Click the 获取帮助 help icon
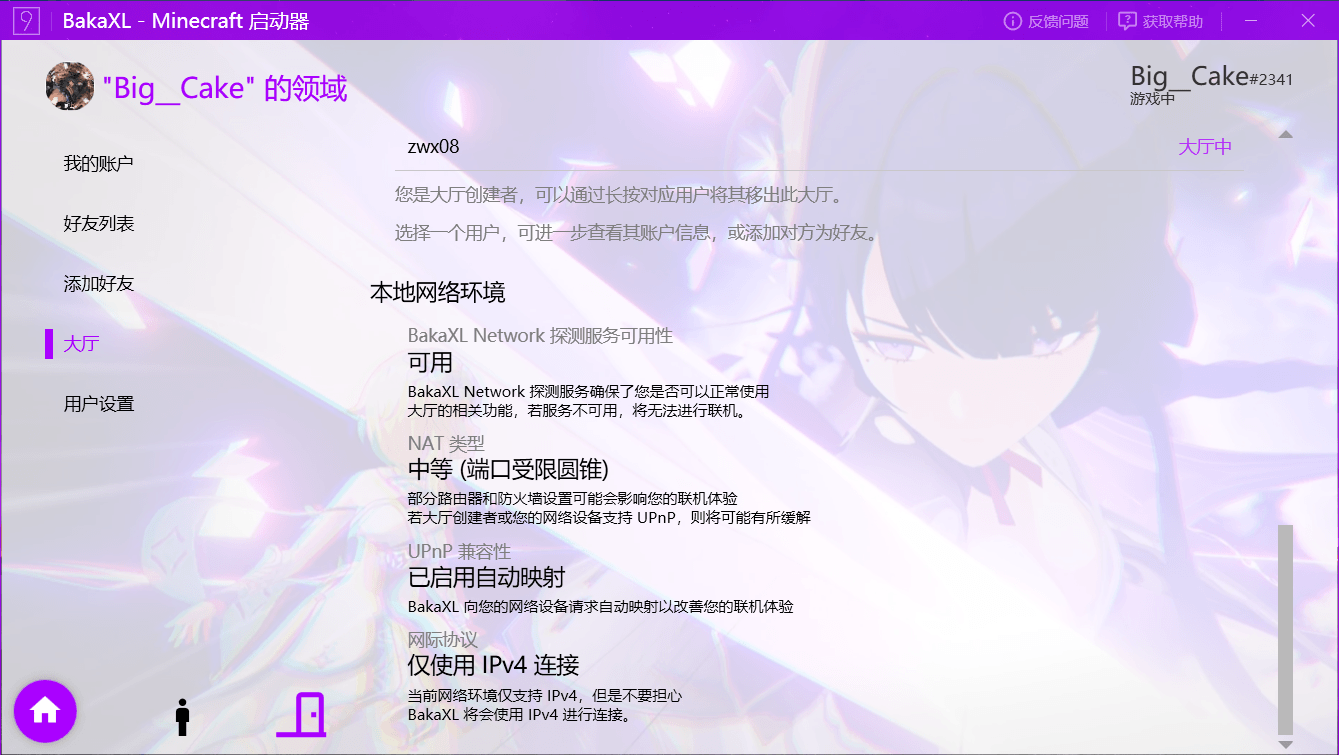This screenshot has height=755, width=1339. click(1128, 21)
